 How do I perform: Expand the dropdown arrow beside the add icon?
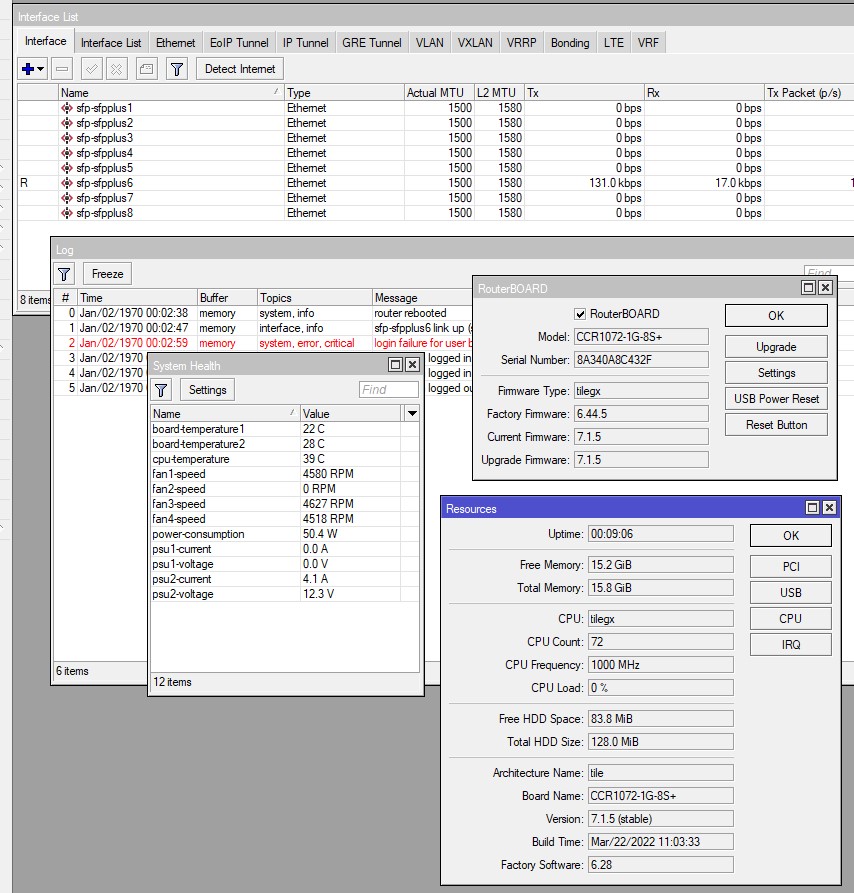click(41, 69)
